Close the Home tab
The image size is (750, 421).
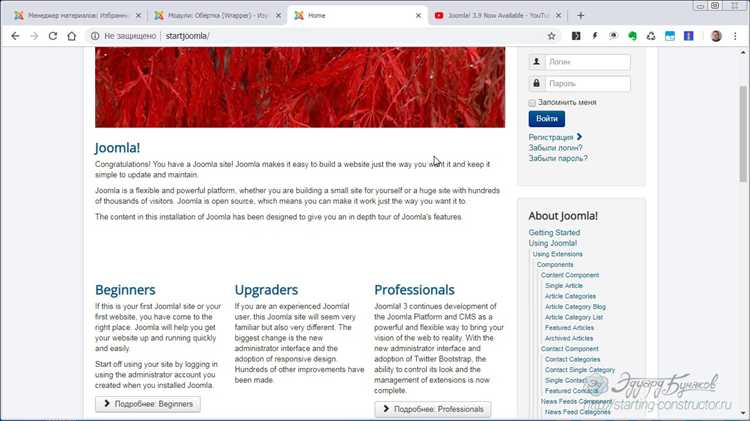tap(418, 15)
